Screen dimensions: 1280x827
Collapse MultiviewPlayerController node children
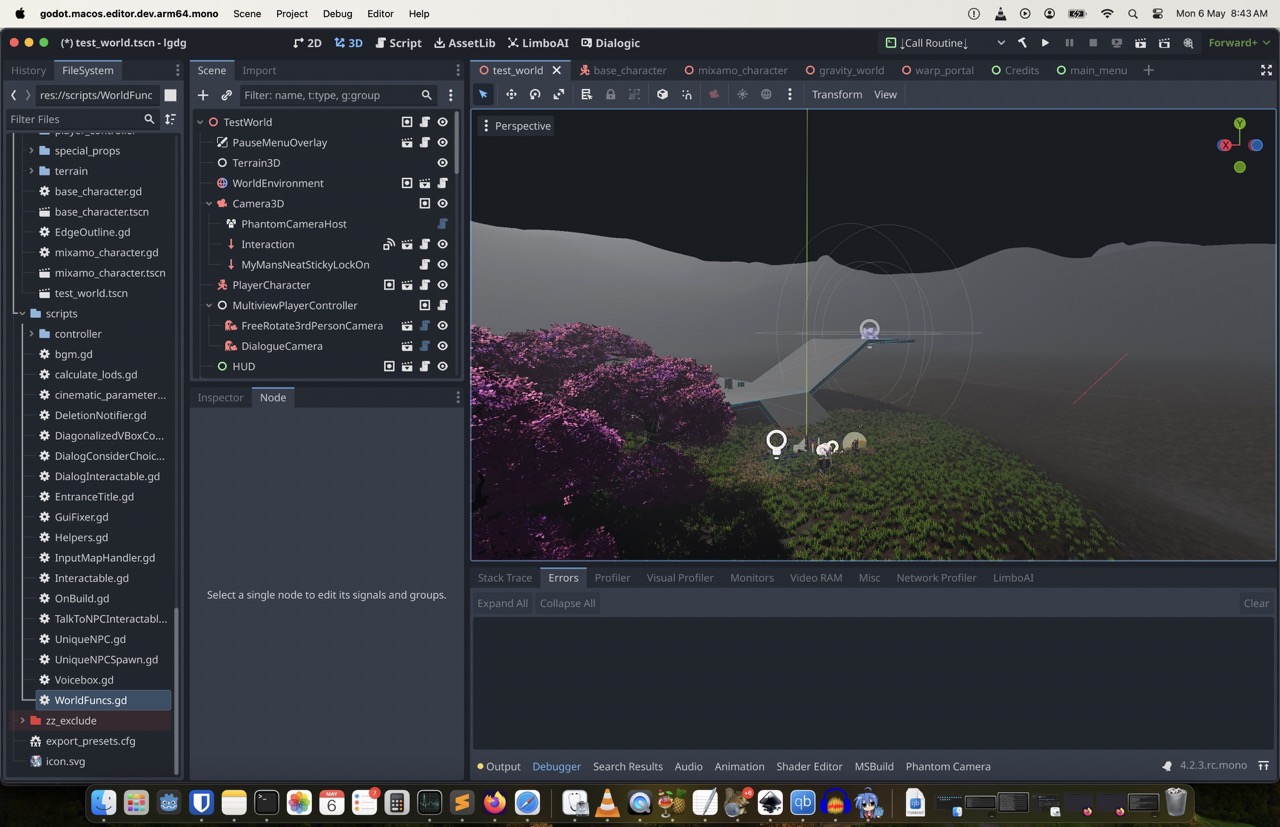coord(209,305)
